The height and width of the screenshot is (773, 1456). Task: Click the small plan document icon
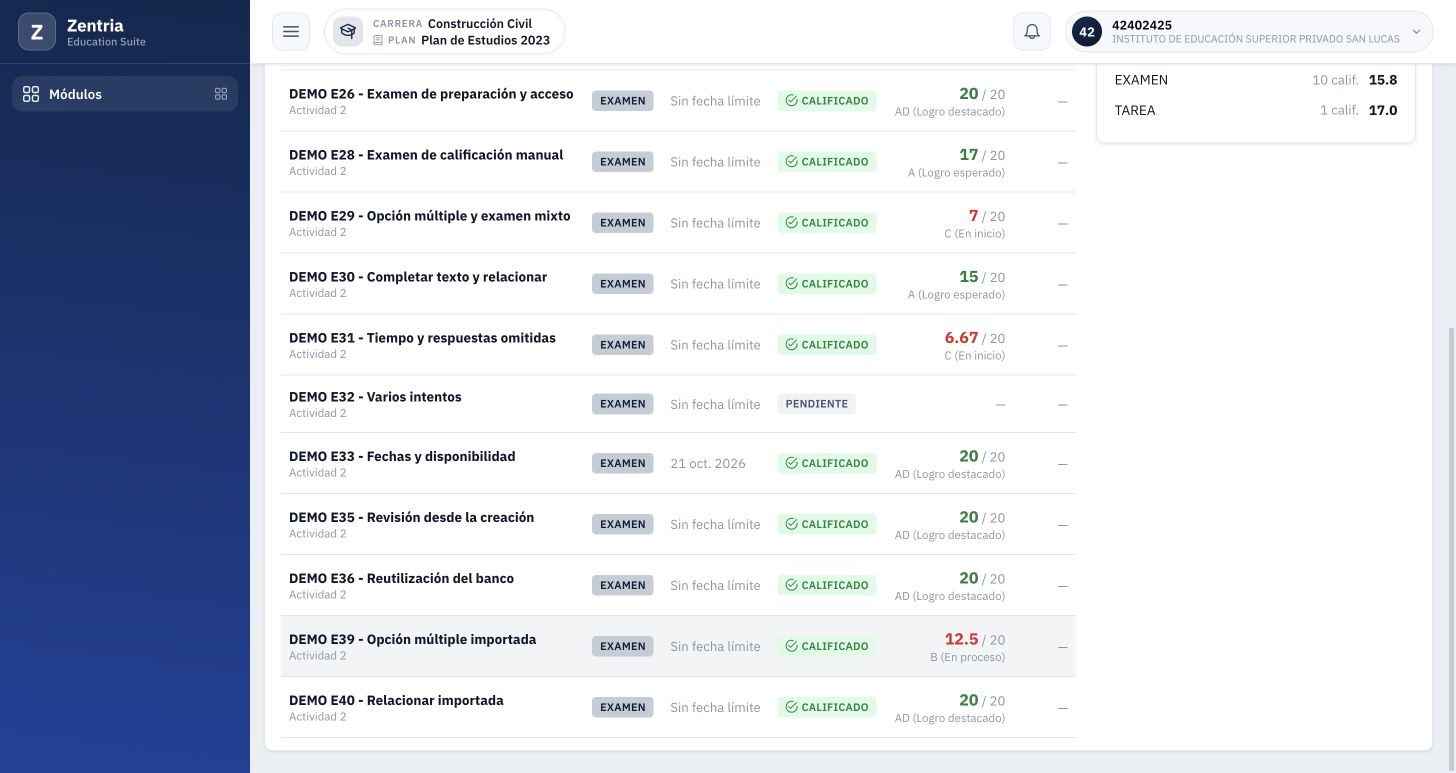378,41
